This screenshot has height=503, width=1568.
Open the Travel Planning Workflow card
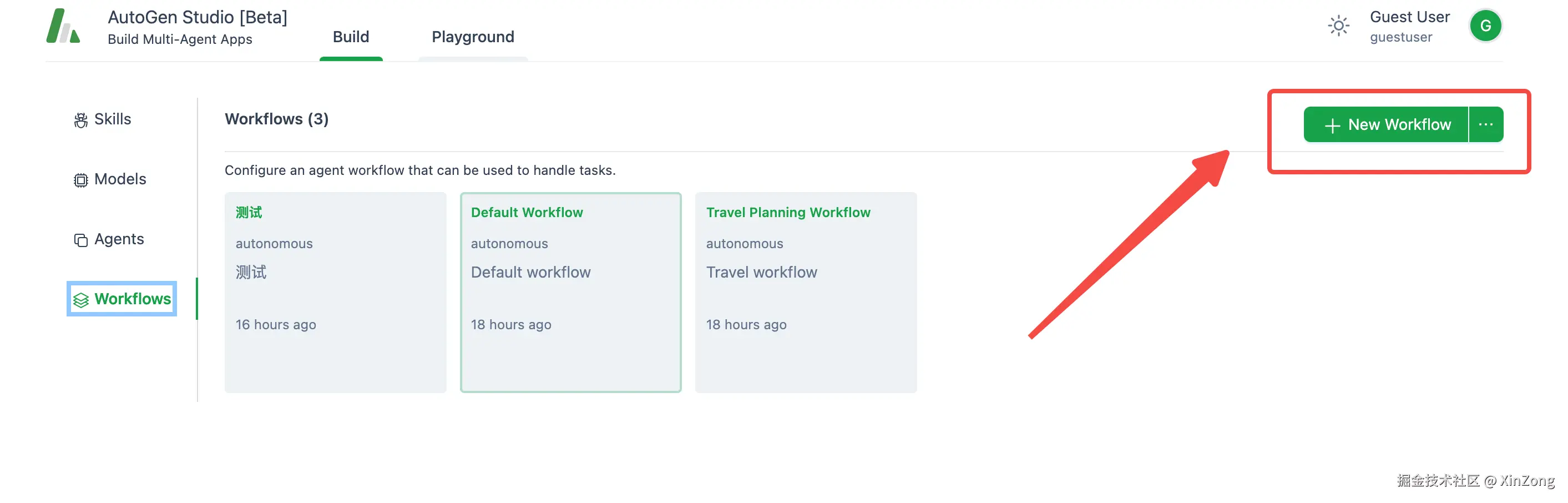[805, 292]
